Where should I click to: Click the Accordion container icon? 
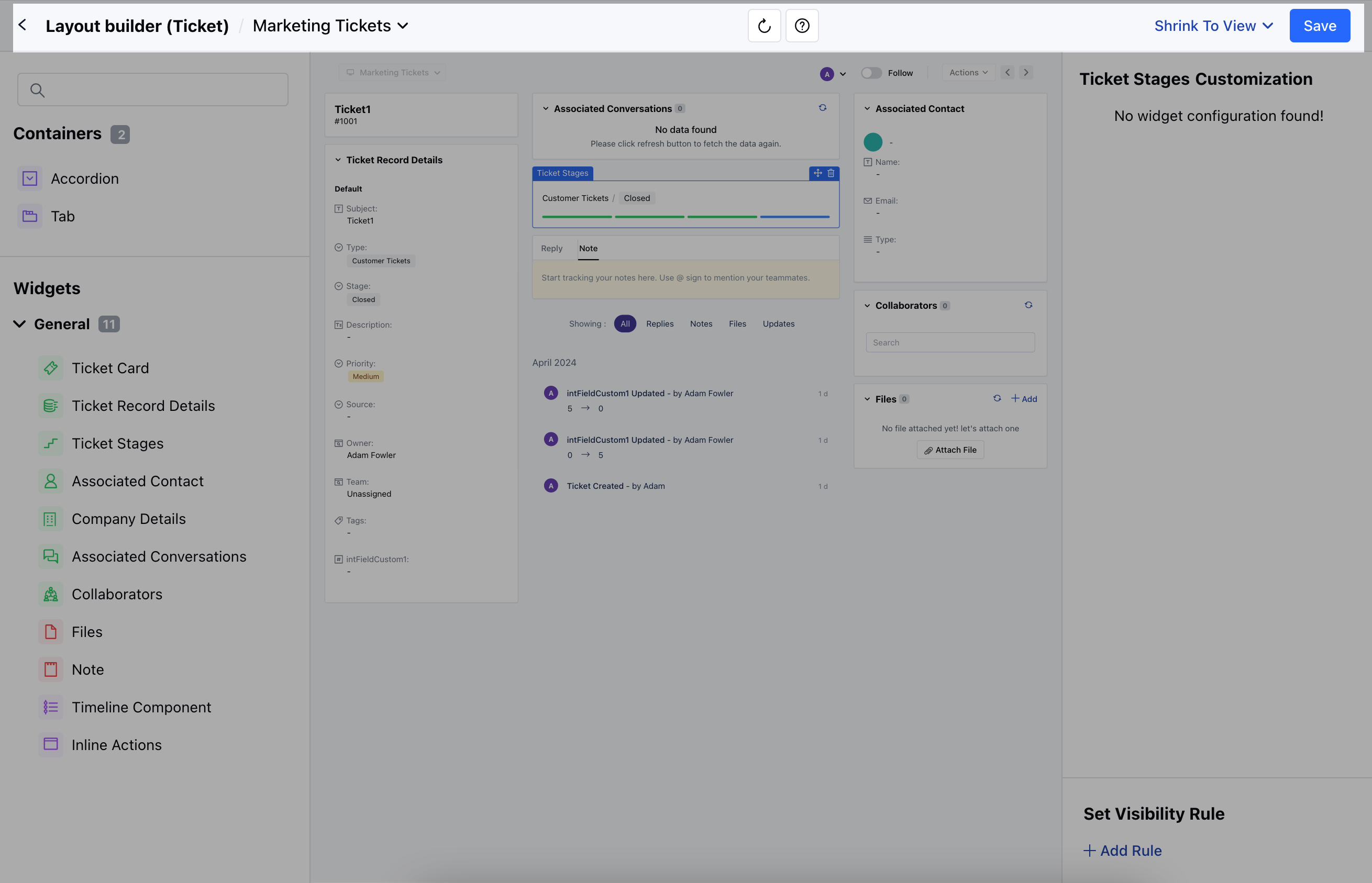tap(30, 179)
